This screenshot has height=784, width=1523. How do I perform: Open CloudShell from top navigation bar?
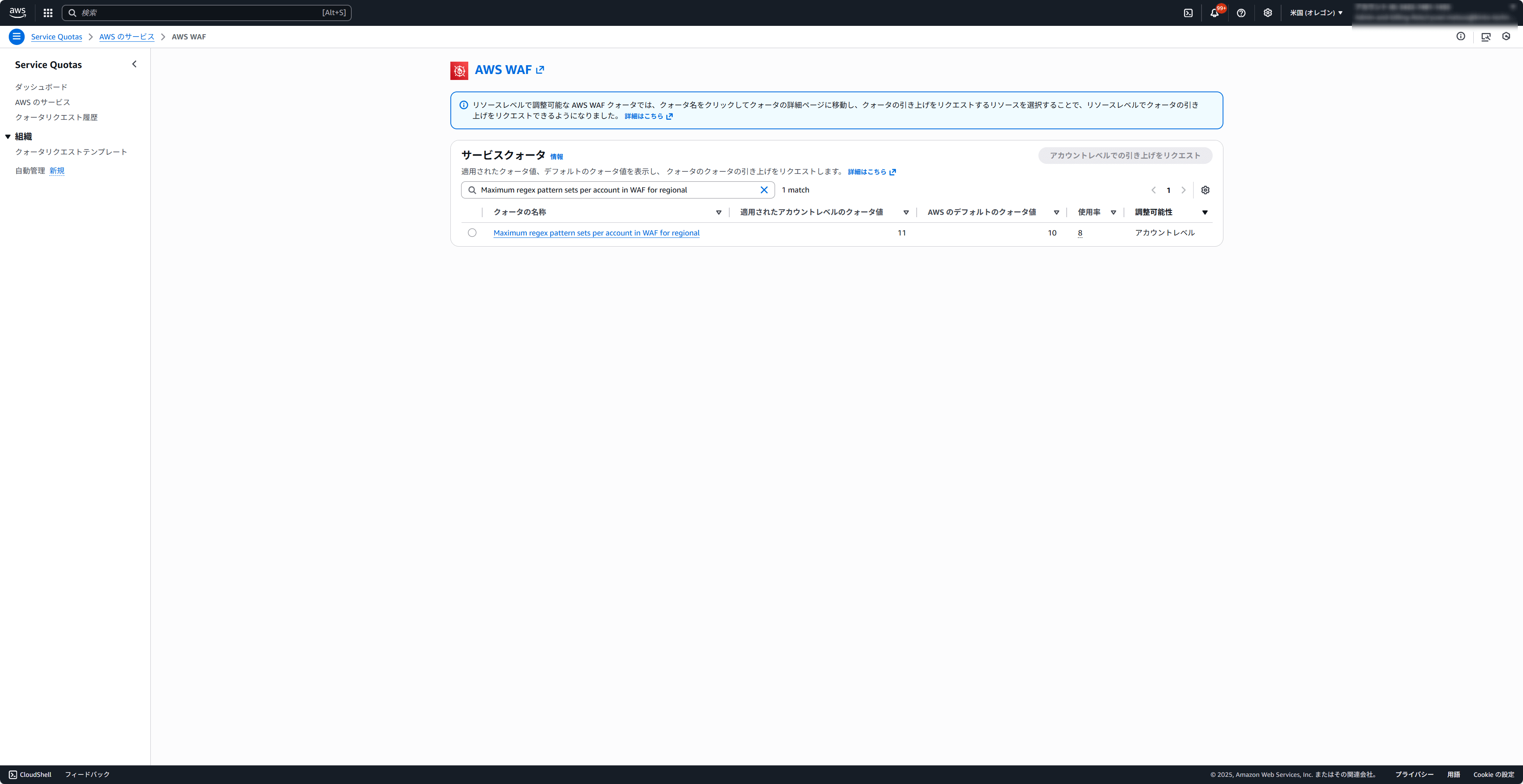1188,12
